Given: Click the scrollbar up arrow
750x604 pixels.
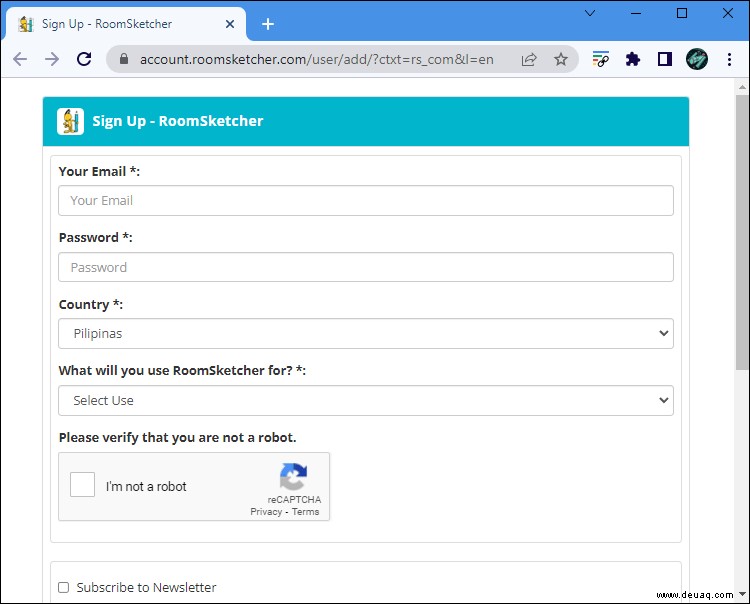Looking at the screenshot, I should 742,87.
